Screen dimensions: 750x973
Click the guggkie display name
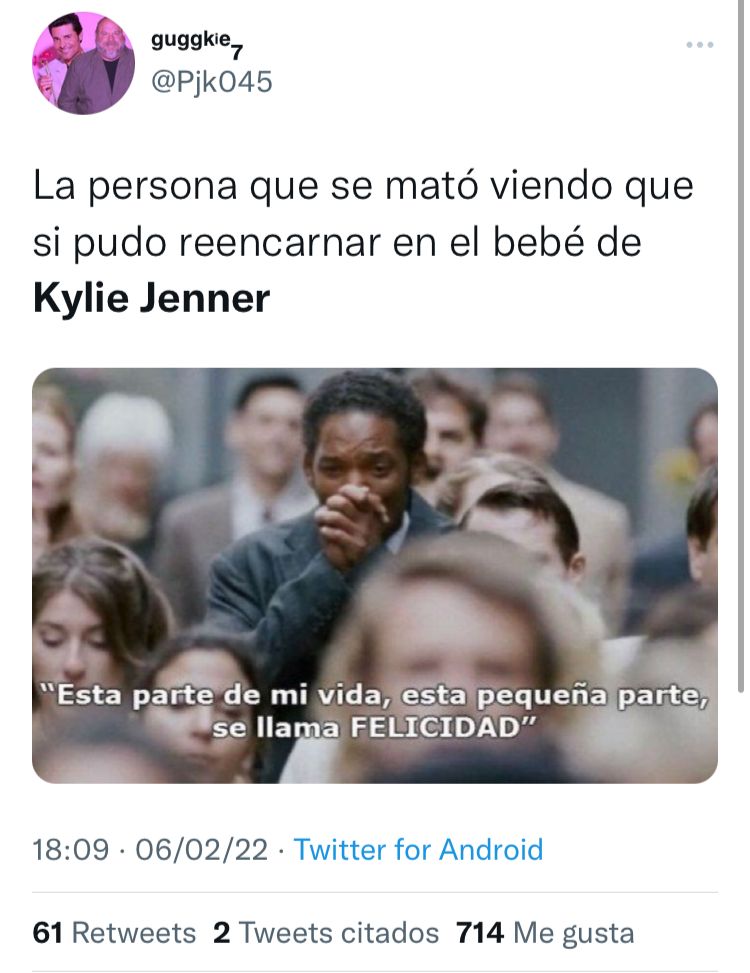(197, 44)
